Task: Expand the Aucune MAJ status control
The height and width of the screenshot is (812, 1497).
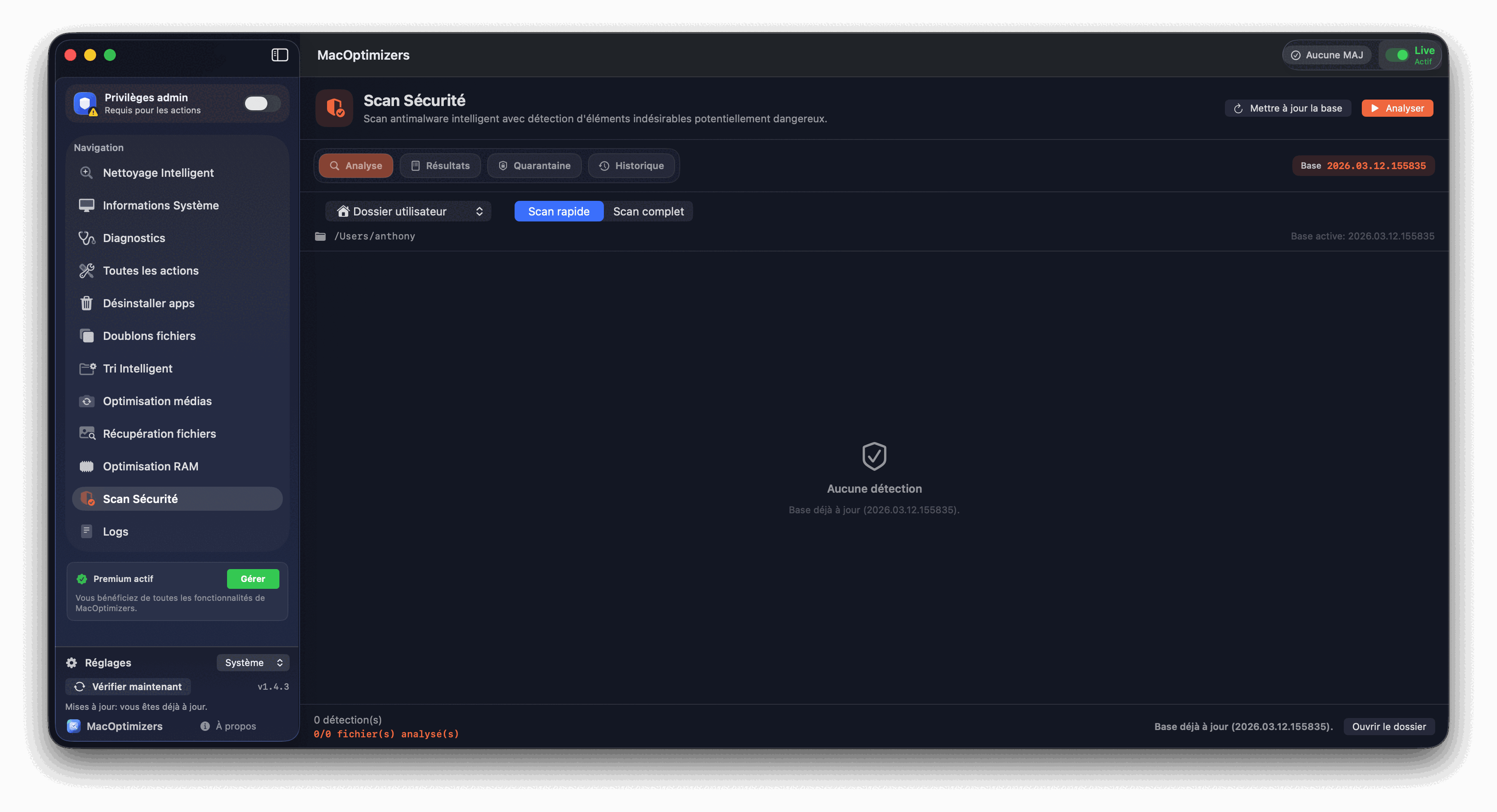Action: click(x=1327, y=55)
